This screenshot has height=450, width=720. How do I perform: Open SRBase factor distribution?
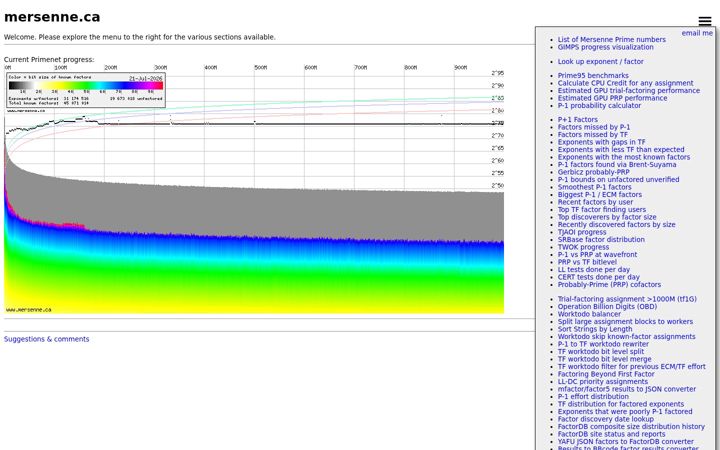click(601, 239)
